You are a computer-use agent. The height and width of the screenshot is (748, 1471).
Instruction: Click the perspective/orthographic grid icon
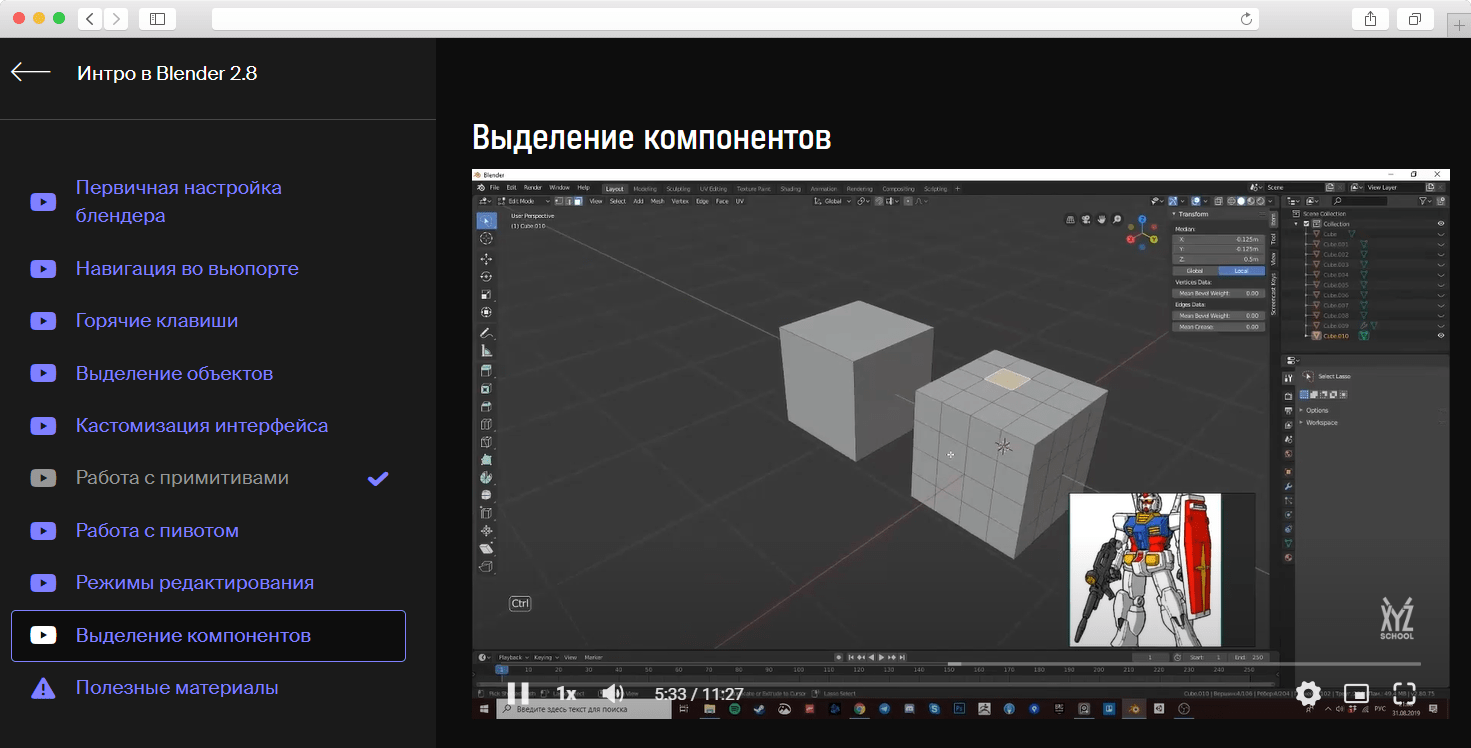(1070, 219)
